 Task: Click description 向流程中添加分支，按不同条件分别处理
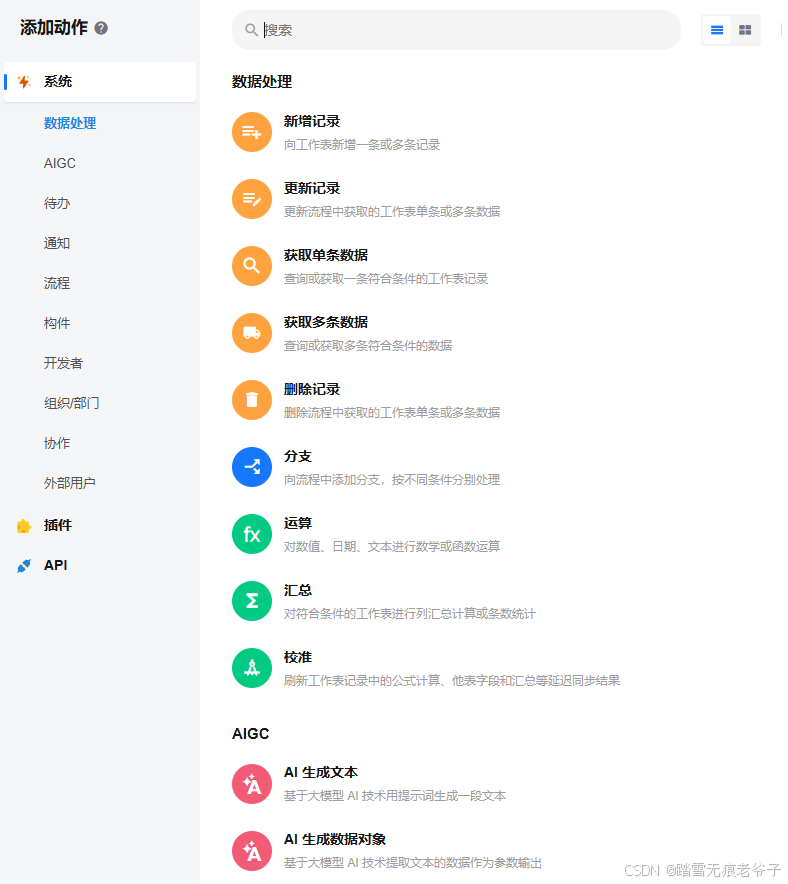(392, 480)
